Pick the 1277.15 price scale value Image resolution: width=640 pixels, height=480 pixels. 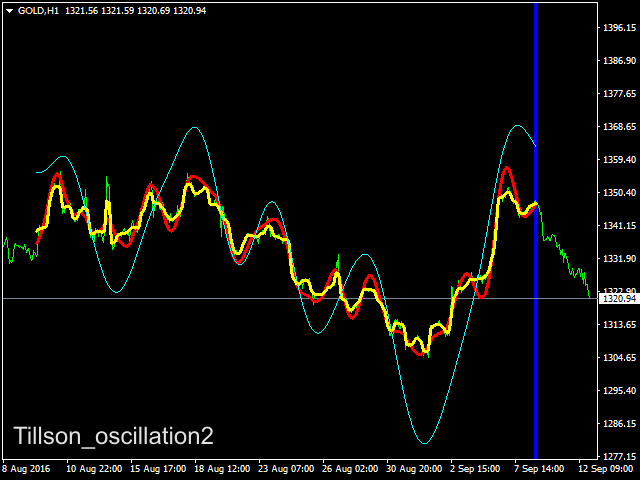[x=619, y=457]
